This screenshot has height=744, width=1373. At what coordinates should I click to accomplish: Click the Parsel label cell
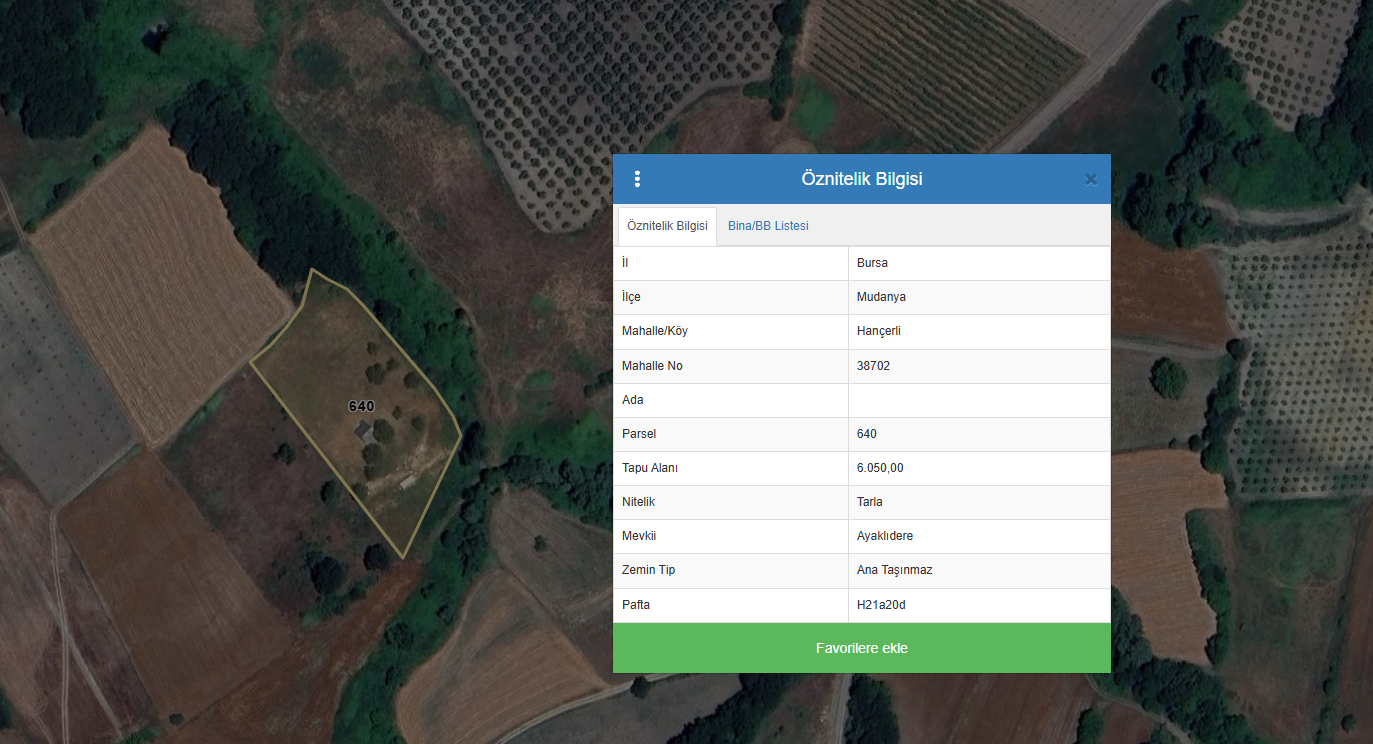[x=730, y=434]
